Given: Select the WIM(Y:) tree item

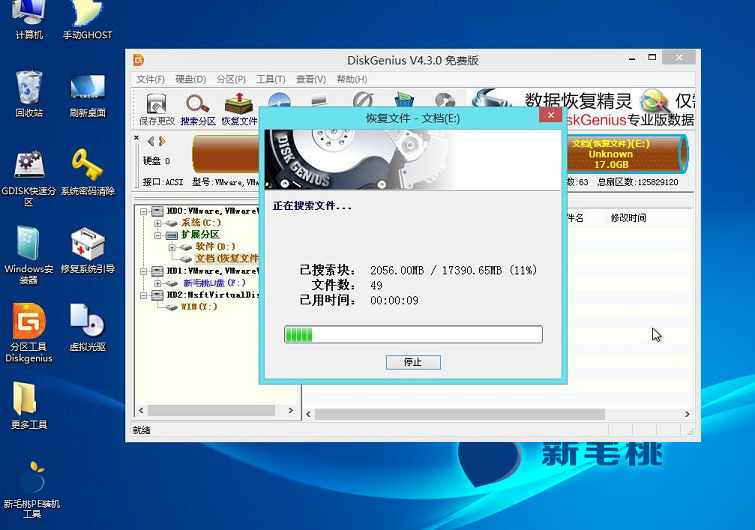Looking at the screenshot, I should point(199,307).
